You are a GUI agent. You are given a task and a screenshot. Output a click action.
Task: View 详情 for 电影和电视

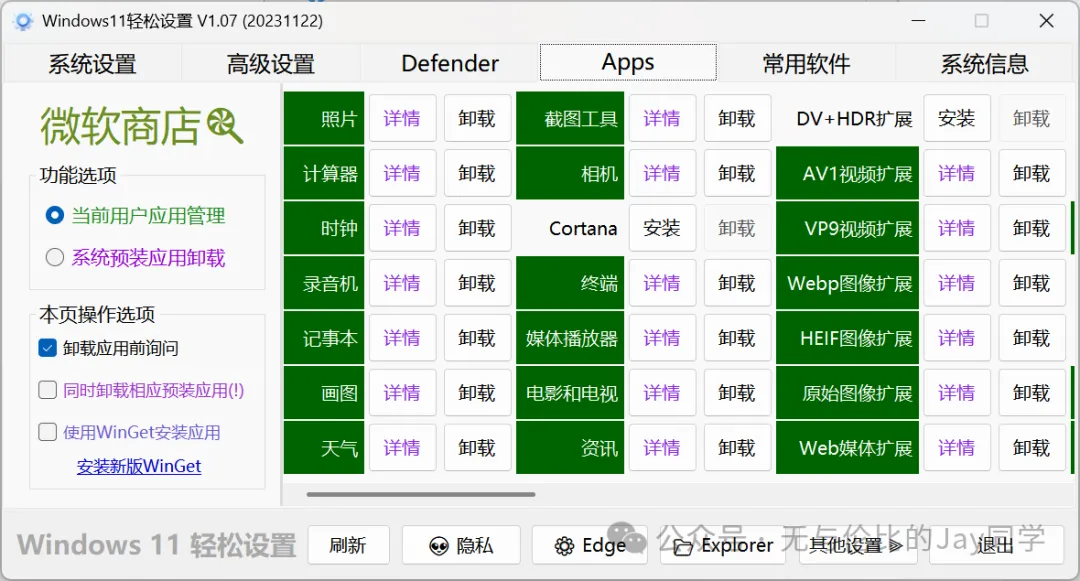tap(662, 393)
